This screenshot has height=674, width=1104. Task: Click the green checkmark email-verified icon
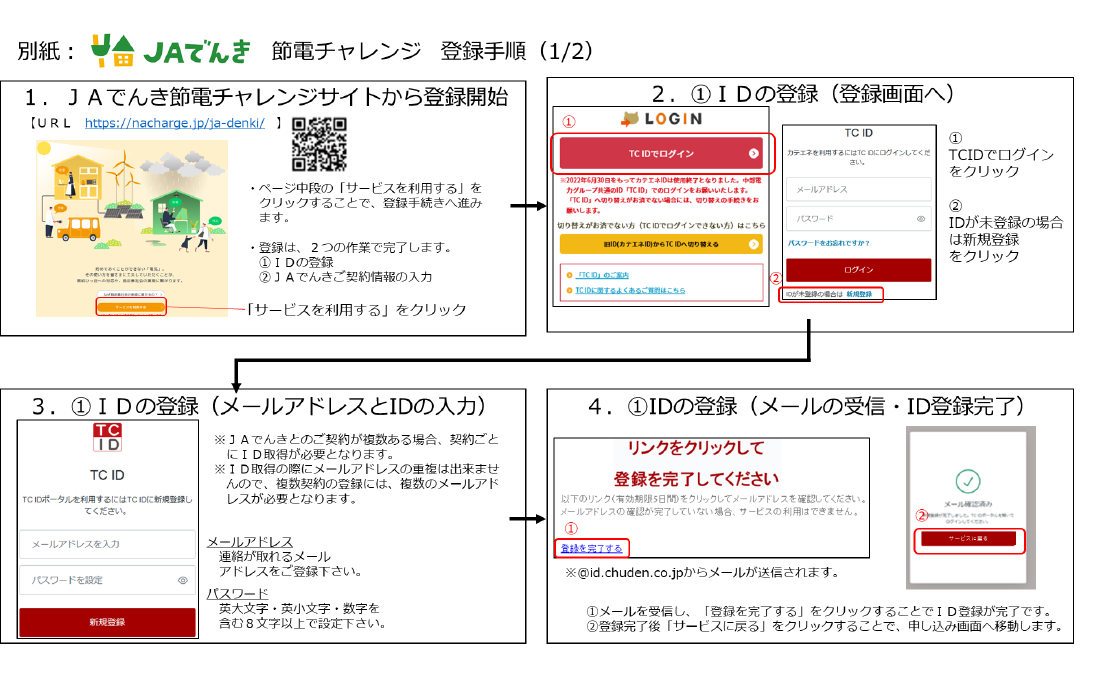pos(967,480)
